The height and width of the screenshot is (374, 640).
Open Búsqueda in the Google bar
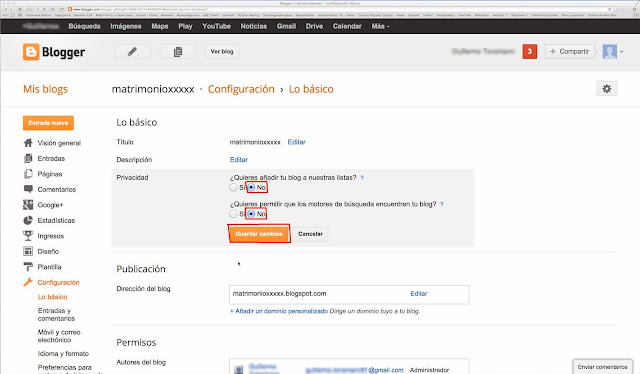[x=84, y=26]
